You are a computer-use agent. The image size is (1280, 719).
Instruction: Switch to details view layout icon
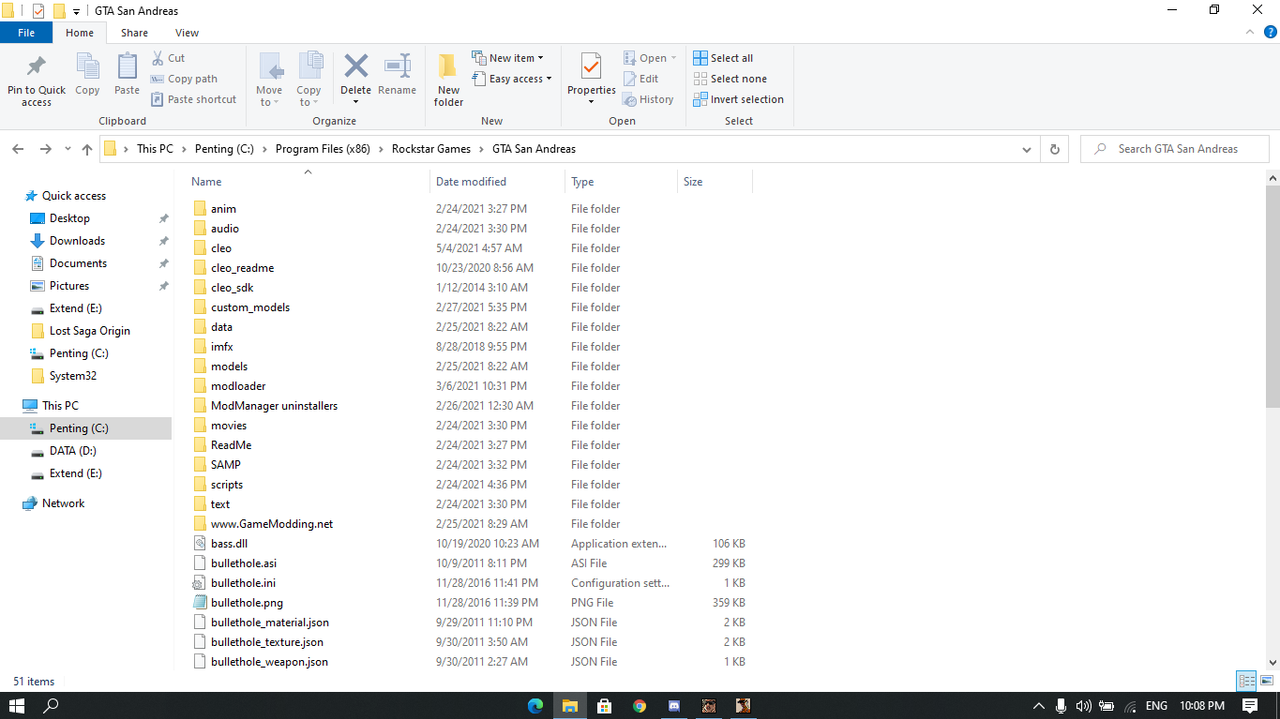[x=1246, y=681]
